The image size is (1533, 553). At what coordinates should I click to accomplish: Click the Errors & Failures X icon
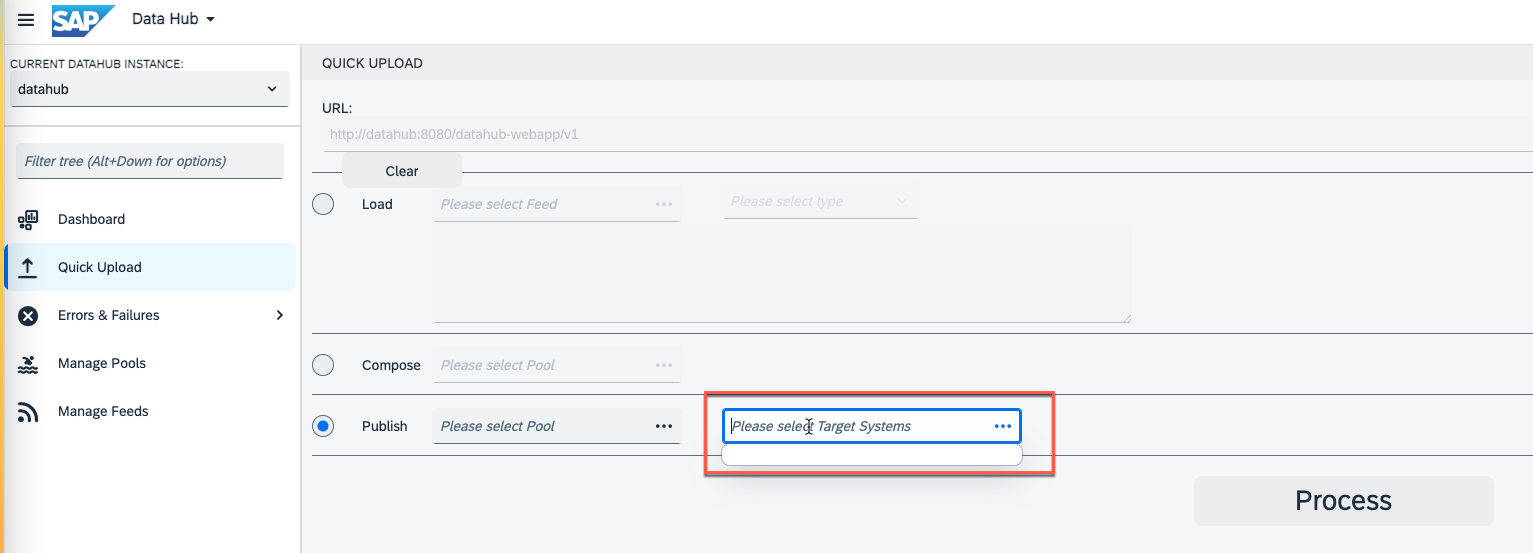(28, 315)
